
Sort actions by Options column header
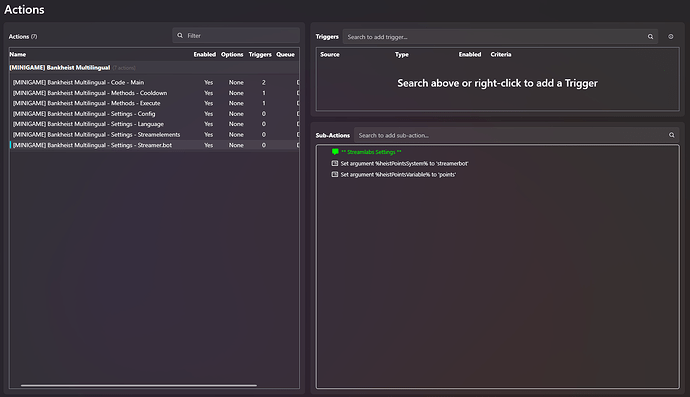pyautogui.click(x=232, y=55)
